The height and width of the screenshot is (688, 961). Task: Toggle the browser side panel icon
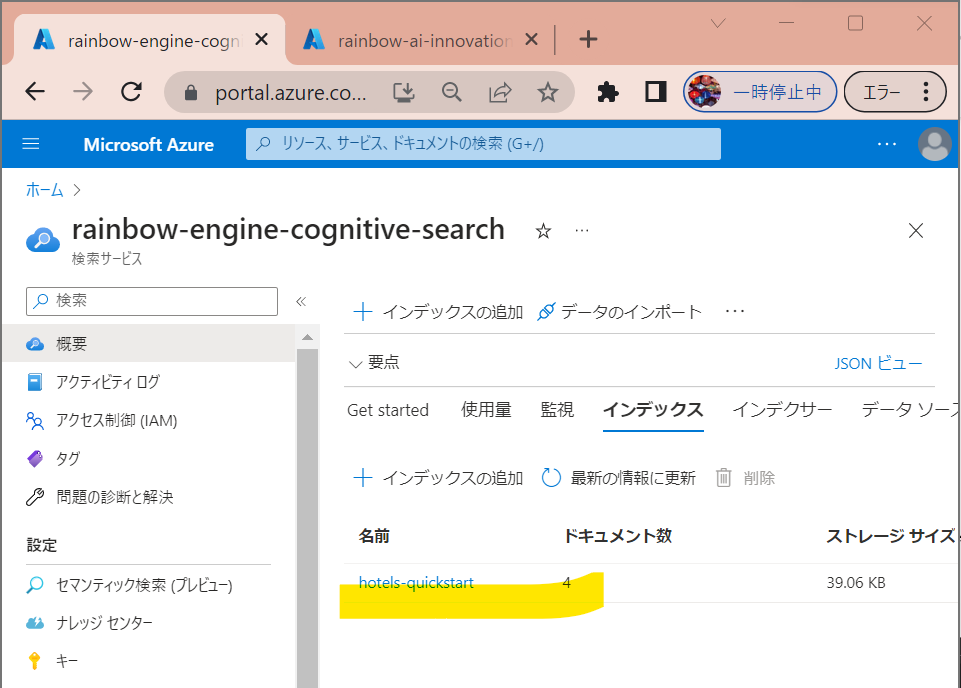pyautogui.click(x=655, y=93)
